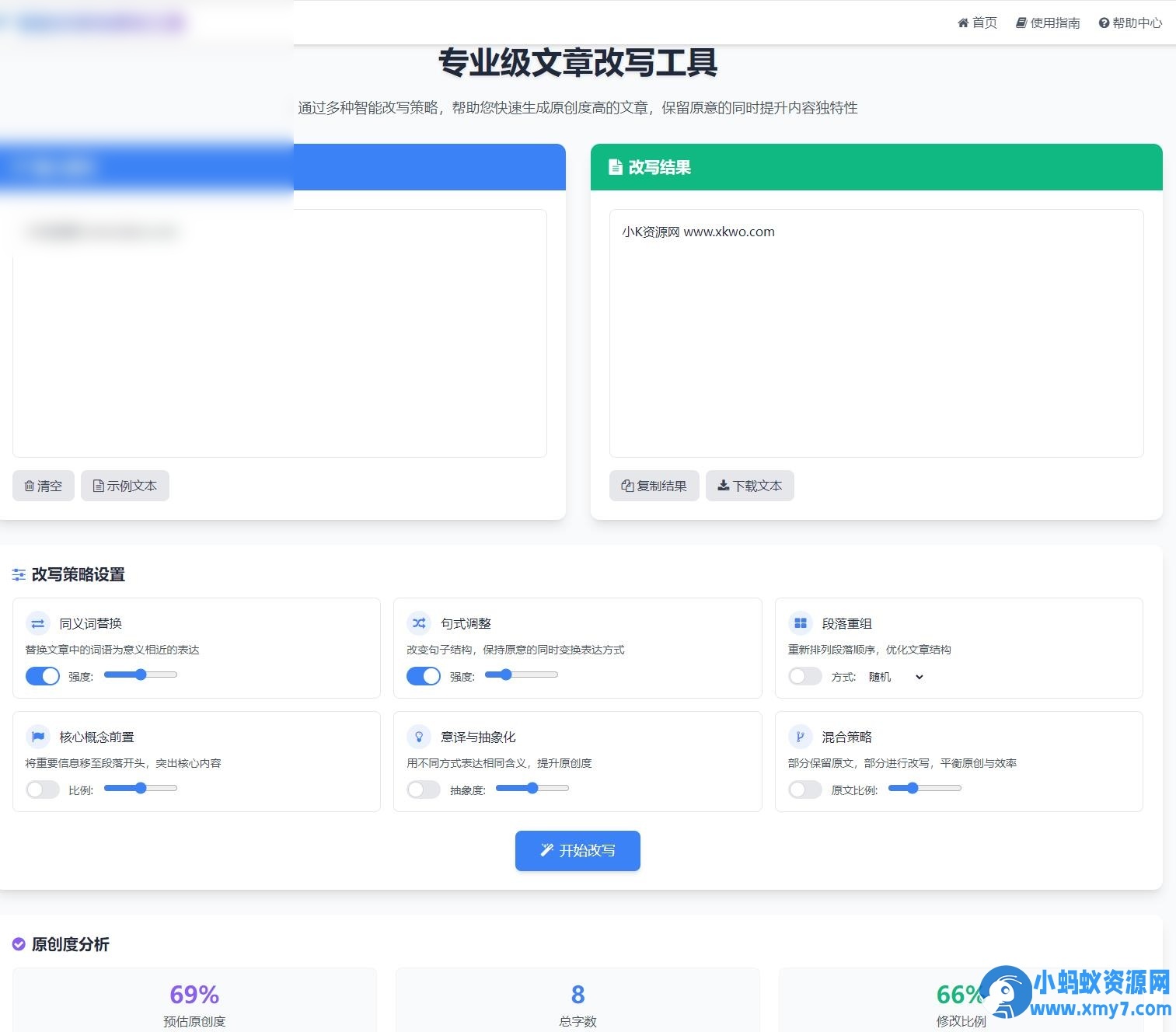
Task: Toggle off the 同义词替换 switch
Action: (x=43, y=675)
